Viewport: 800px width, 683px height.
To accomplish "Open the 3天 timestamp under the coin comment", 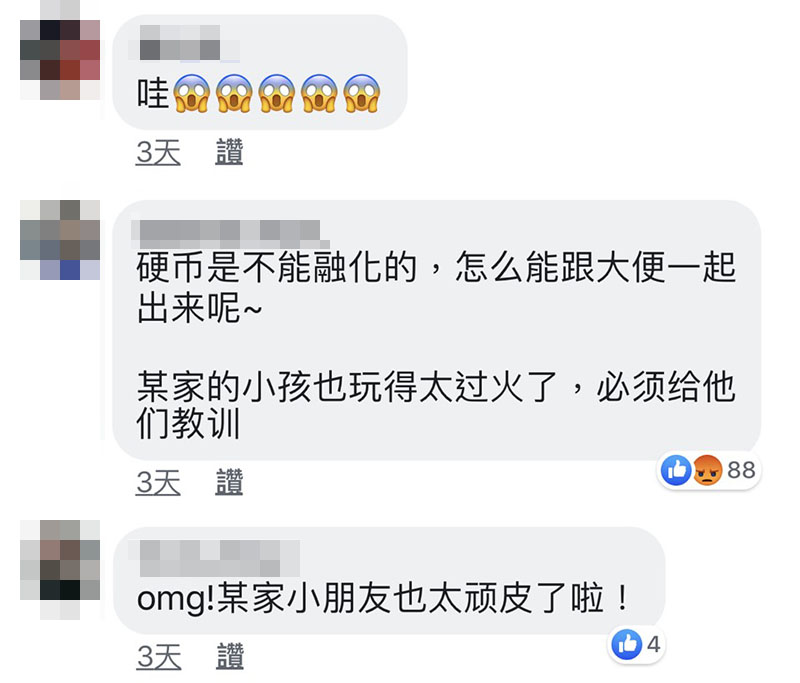I will (x=158, y=482).
